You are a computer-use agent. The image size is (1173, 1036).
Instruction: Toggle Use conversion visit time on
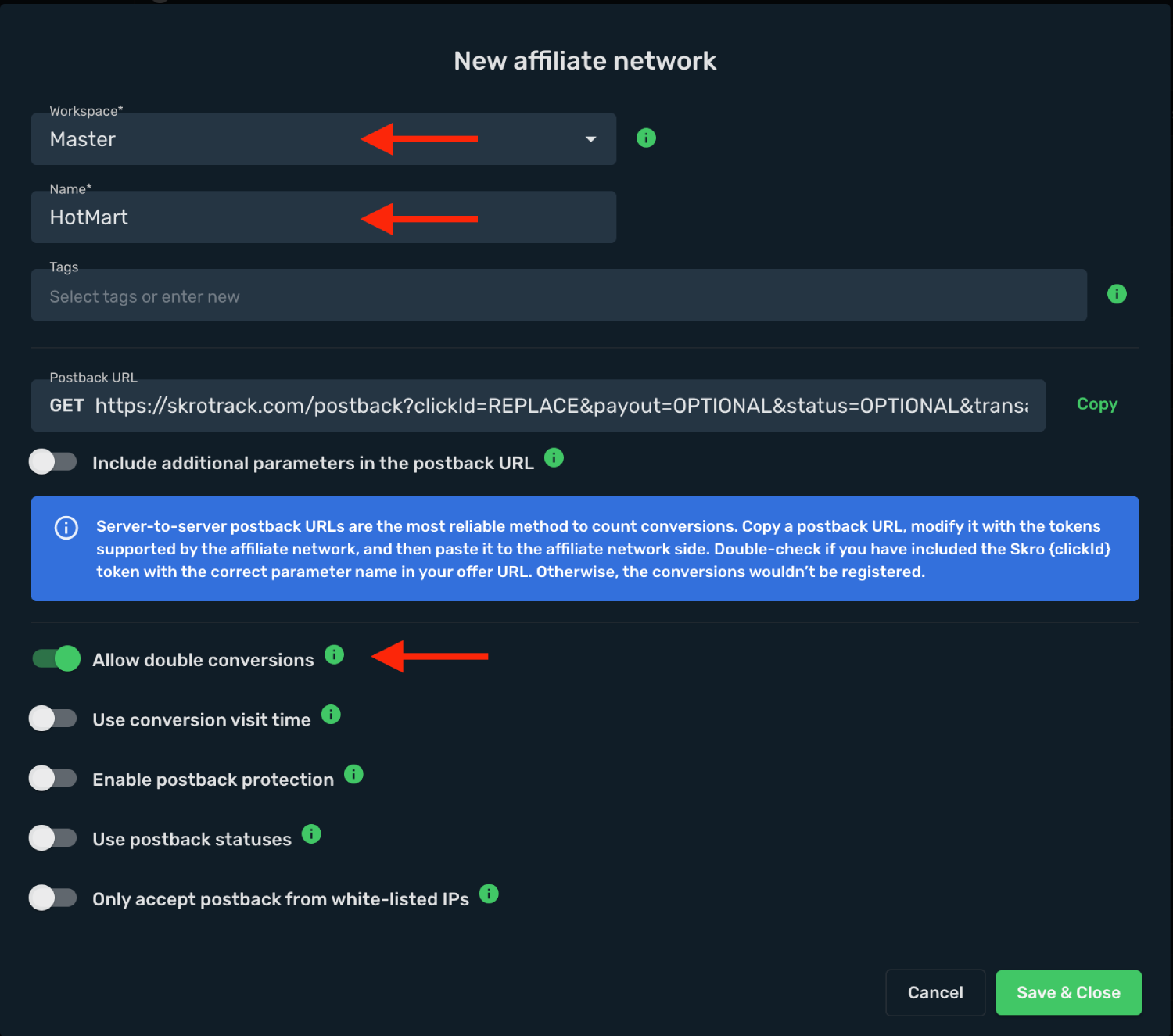pyautogui.click(x=53, y=719)
